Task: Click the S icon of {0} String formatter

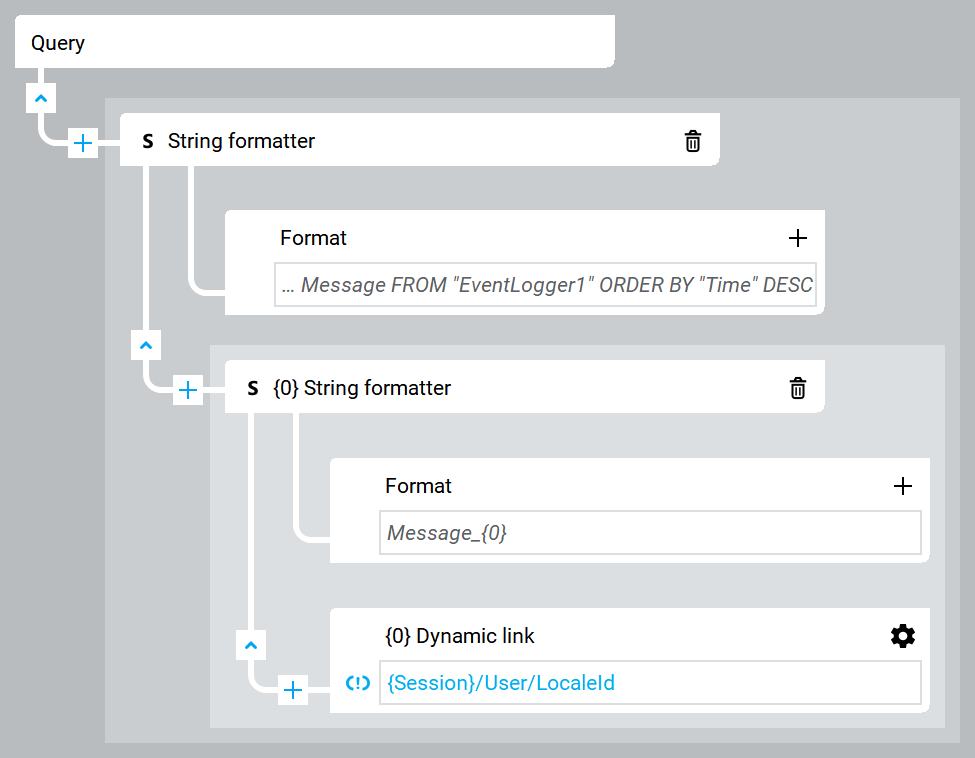Action: (x=254, y=388)
